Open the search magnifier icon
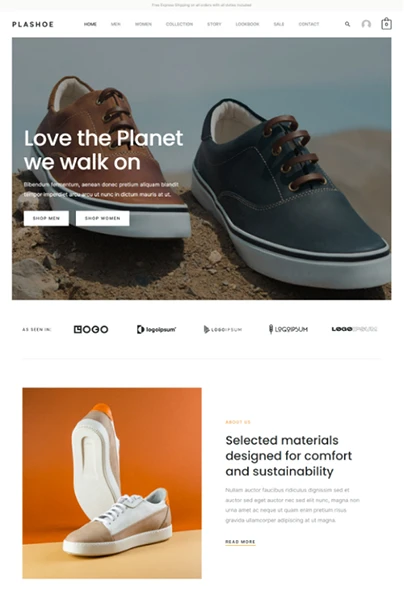The height and width of the screenshot is (600, 404). (x=347, y=24)
